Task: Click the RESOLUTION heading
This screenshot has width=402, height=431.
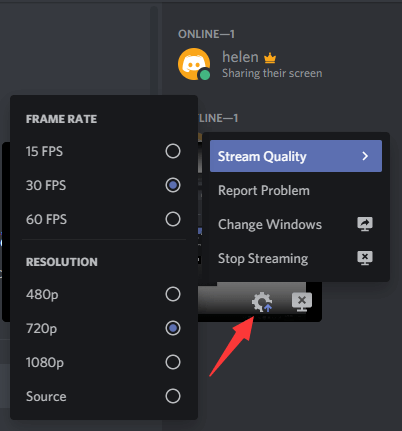Action: click(x=62, y=262)
